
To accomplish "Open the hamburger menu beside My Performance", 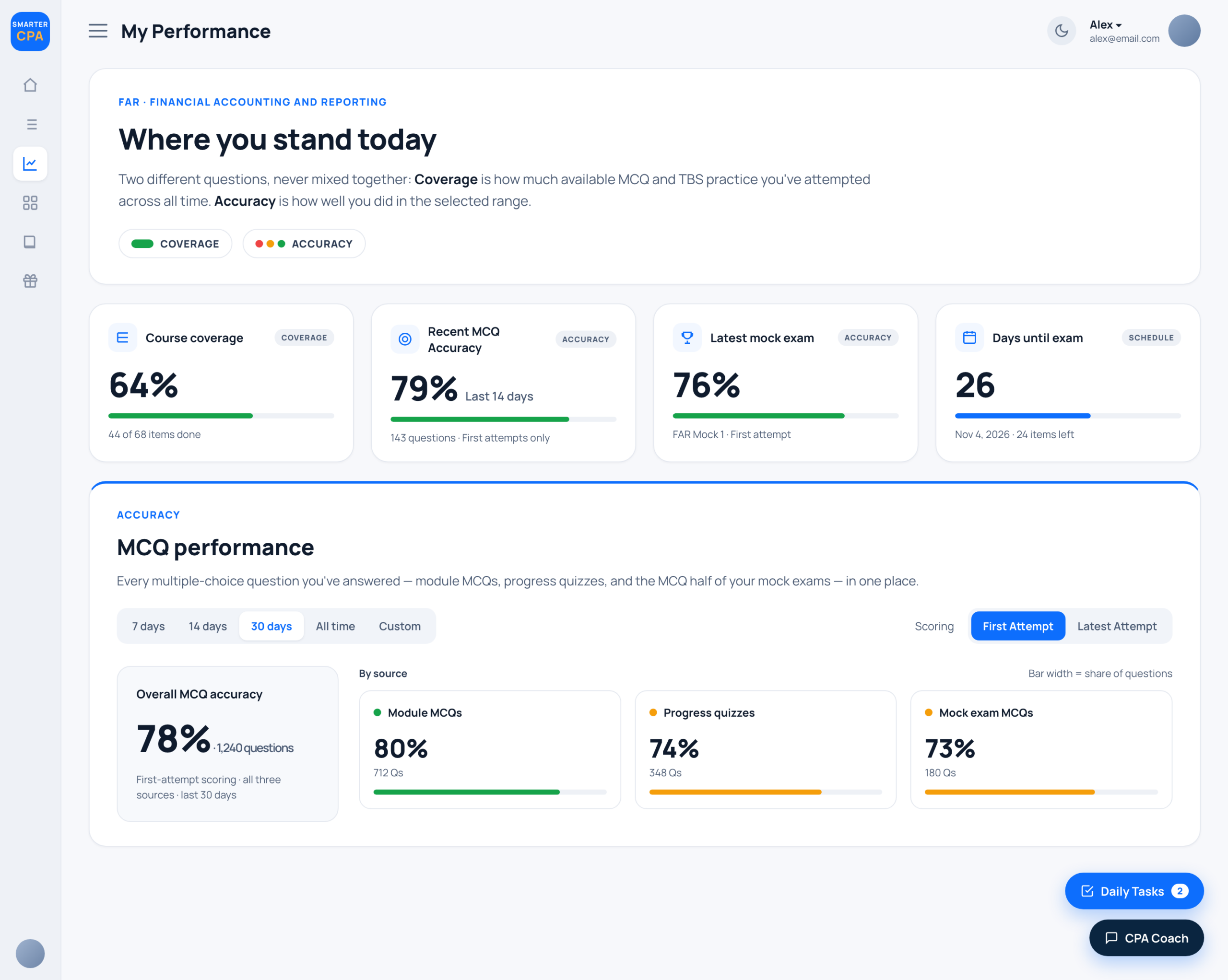I will [98, 31].
